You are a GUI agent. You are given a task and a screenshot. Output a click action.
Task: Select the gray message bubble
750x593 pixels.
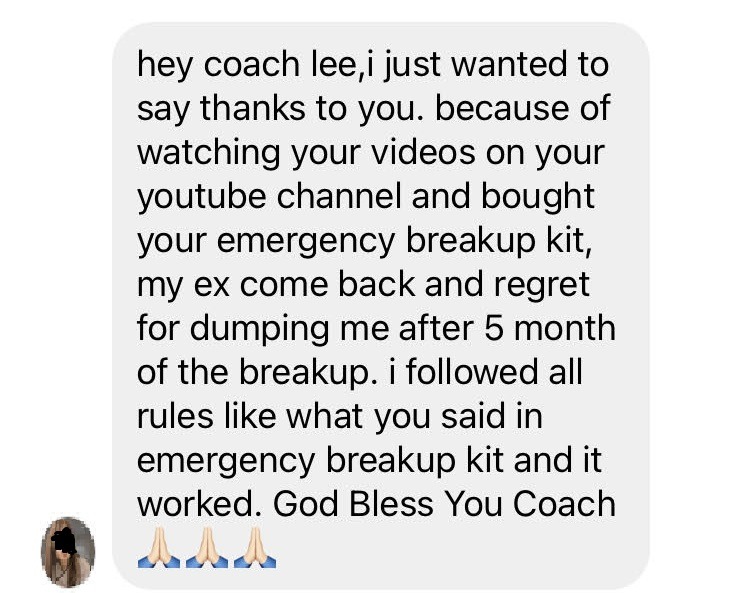pyautogui.click(x=381, y=306)
